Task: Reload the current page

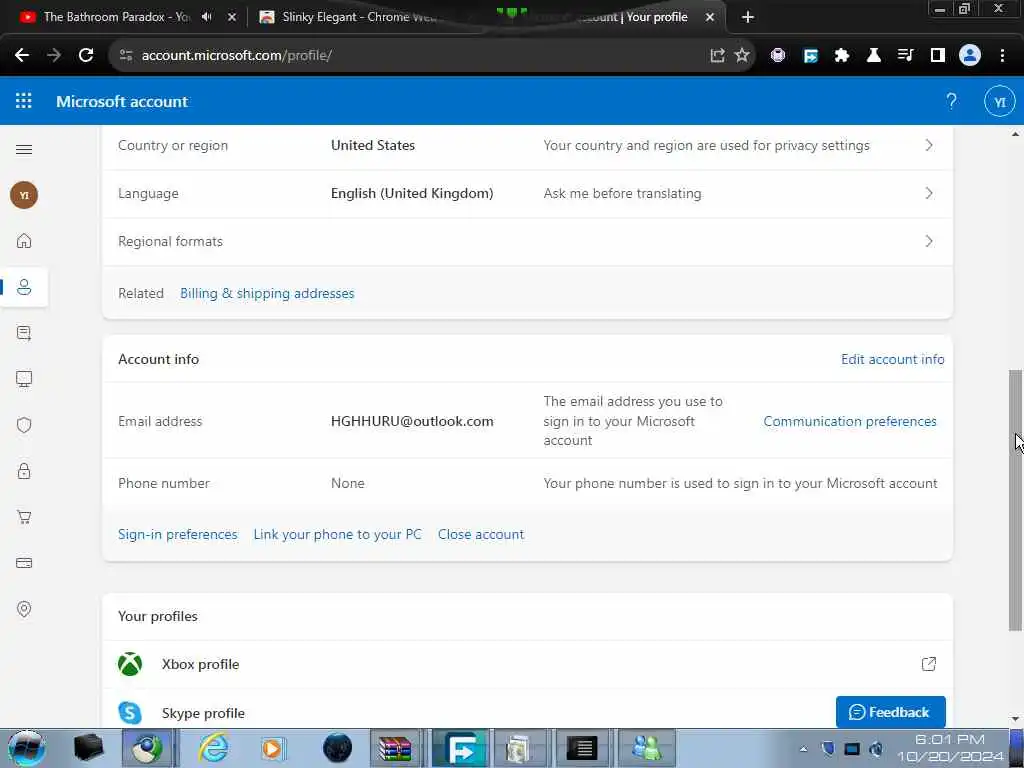Action: (x=86, y=56)
